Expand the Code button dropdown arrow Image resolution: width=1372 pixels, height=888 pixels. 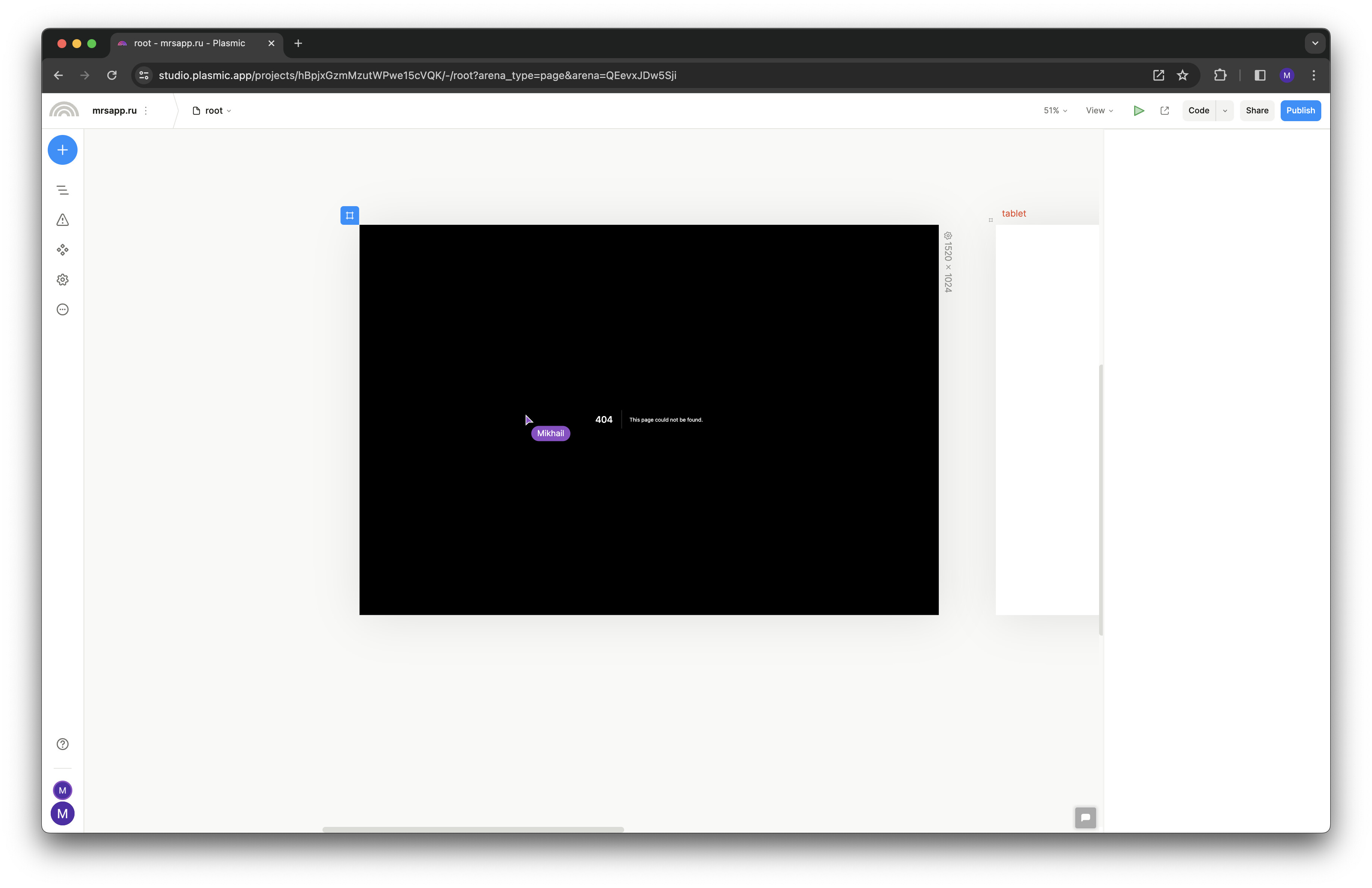[1224, 111]
